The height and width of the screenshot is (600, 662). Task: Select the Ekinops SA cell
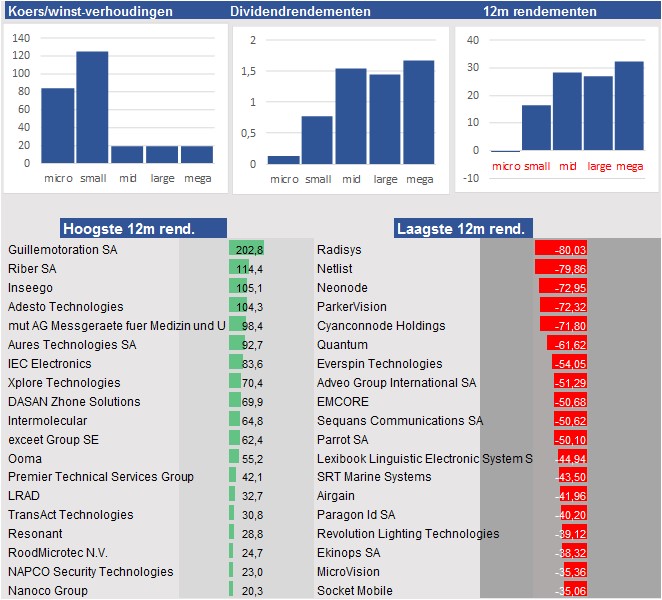tap(348, 553)
